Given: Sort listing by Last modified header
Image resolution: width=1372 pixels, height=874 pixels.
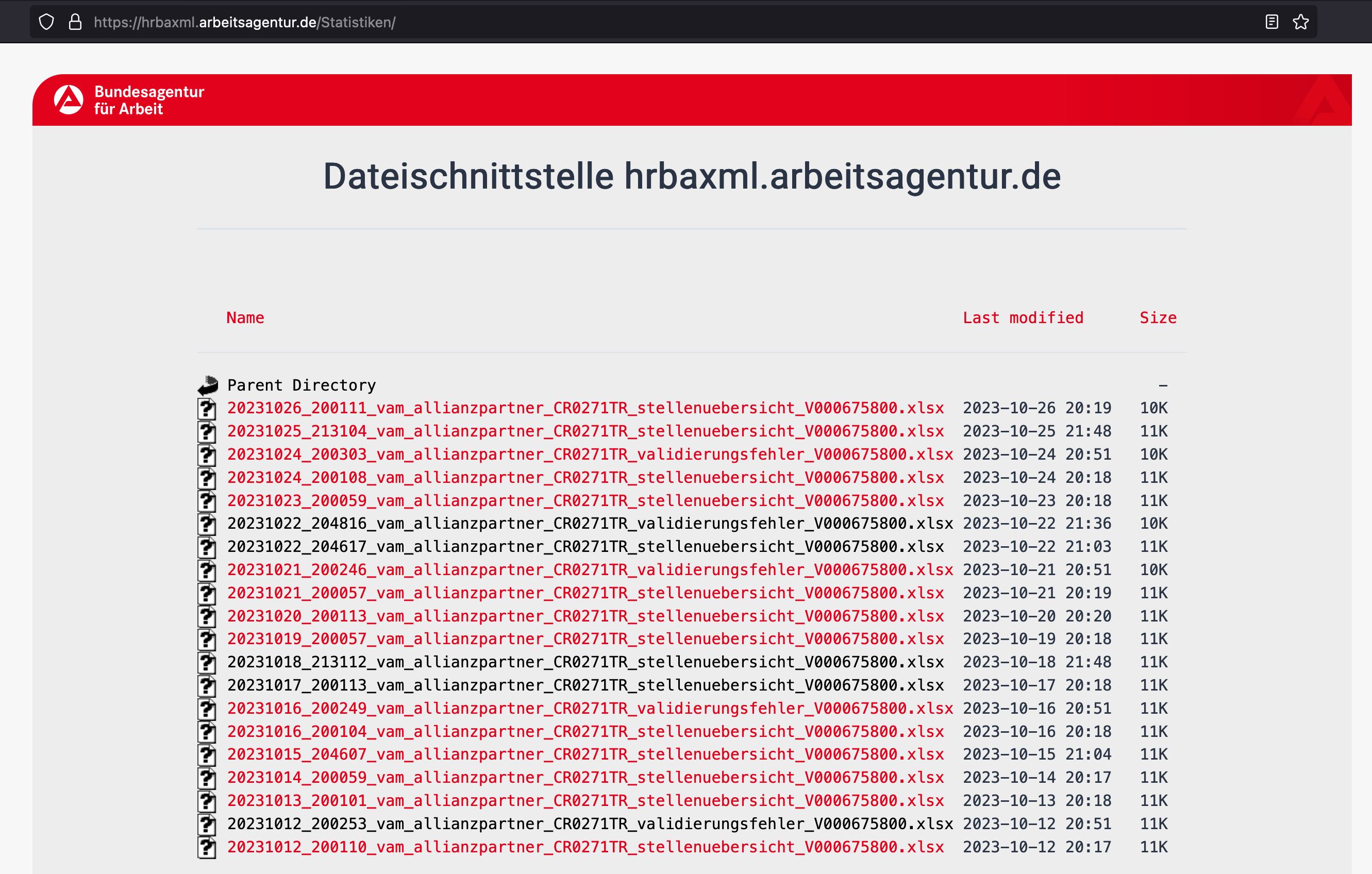Looking at the screenshot, I should (x=1023, y=318).
